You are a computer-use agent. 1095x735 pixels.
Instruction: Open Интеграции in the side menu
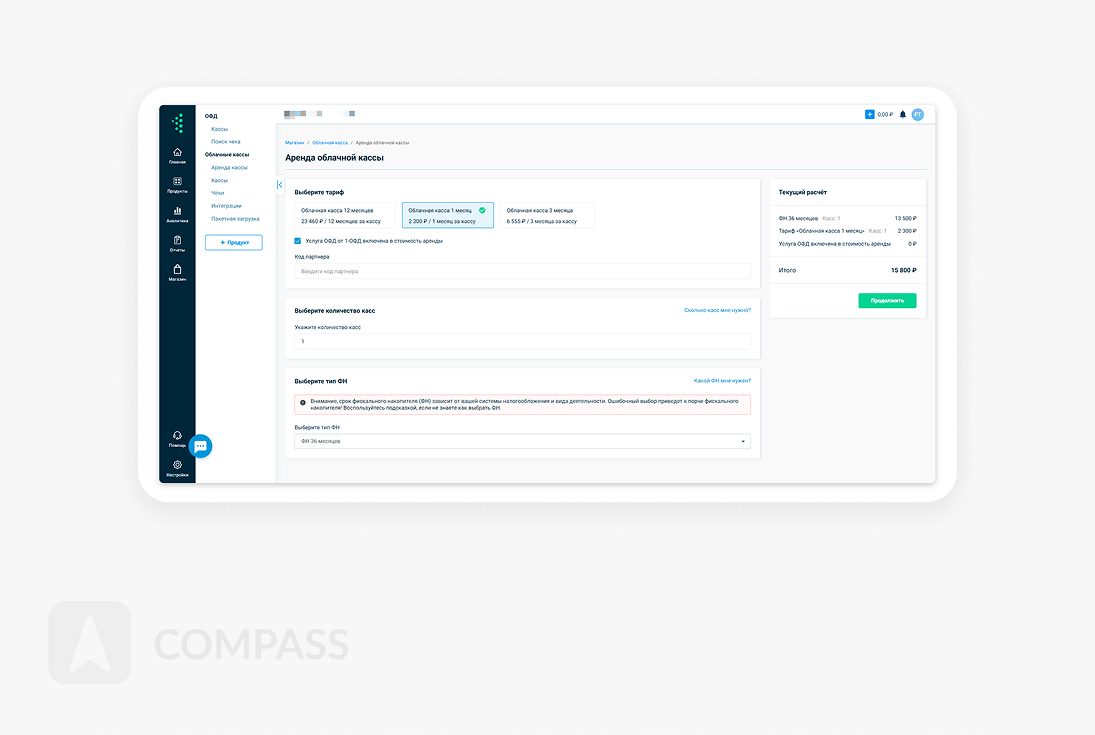pyautogui.click(x=226, y=206)
